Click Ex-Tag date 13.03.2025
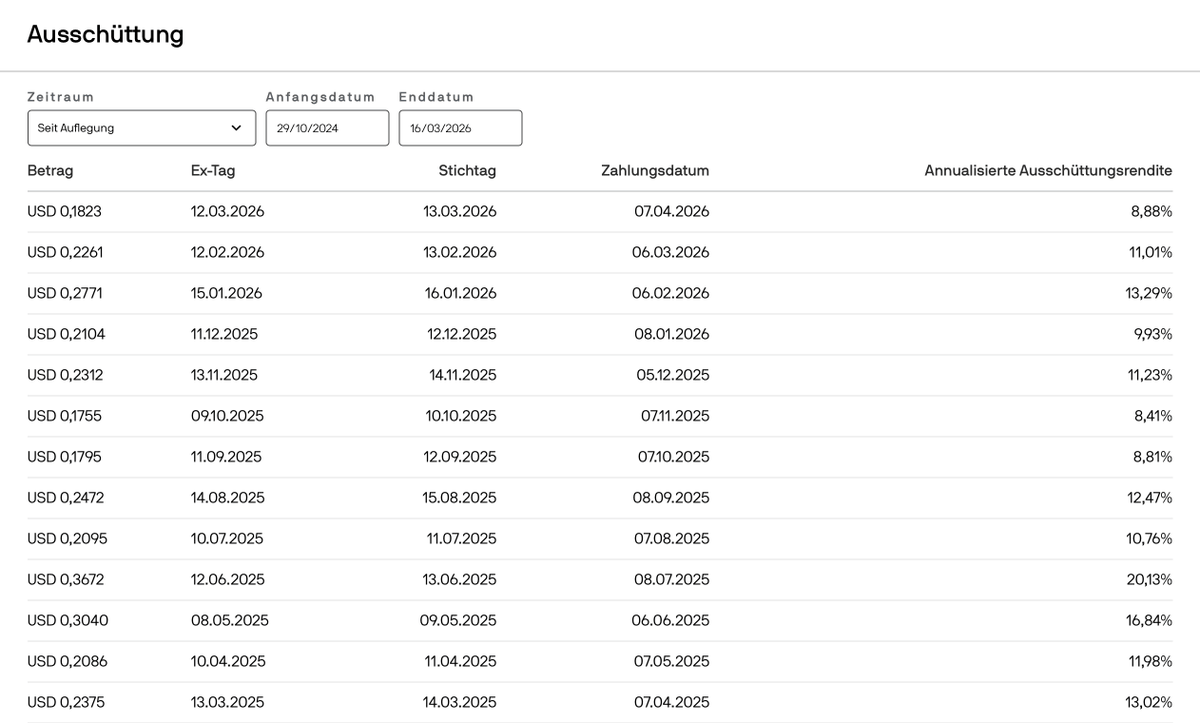Image resolution: width=1200 pixels, height=723 pixels. tap(228, 703)
